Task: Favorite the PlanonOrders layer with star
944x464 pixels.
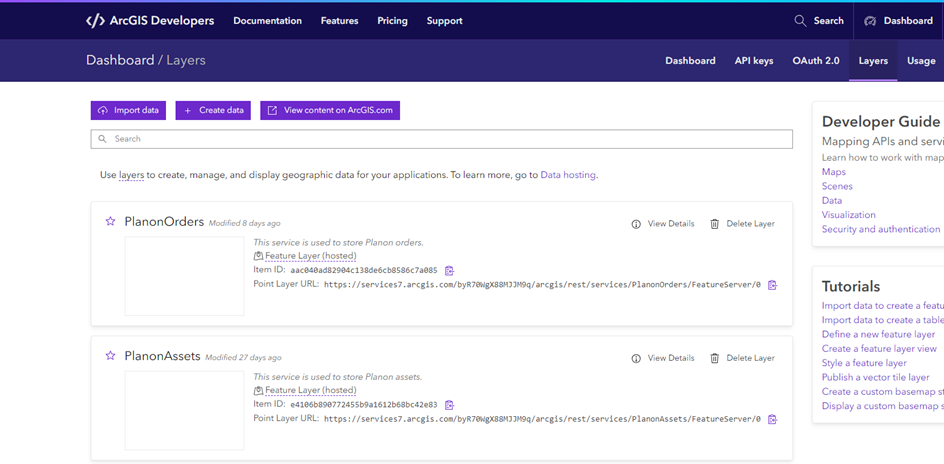Action: [110, 221]
